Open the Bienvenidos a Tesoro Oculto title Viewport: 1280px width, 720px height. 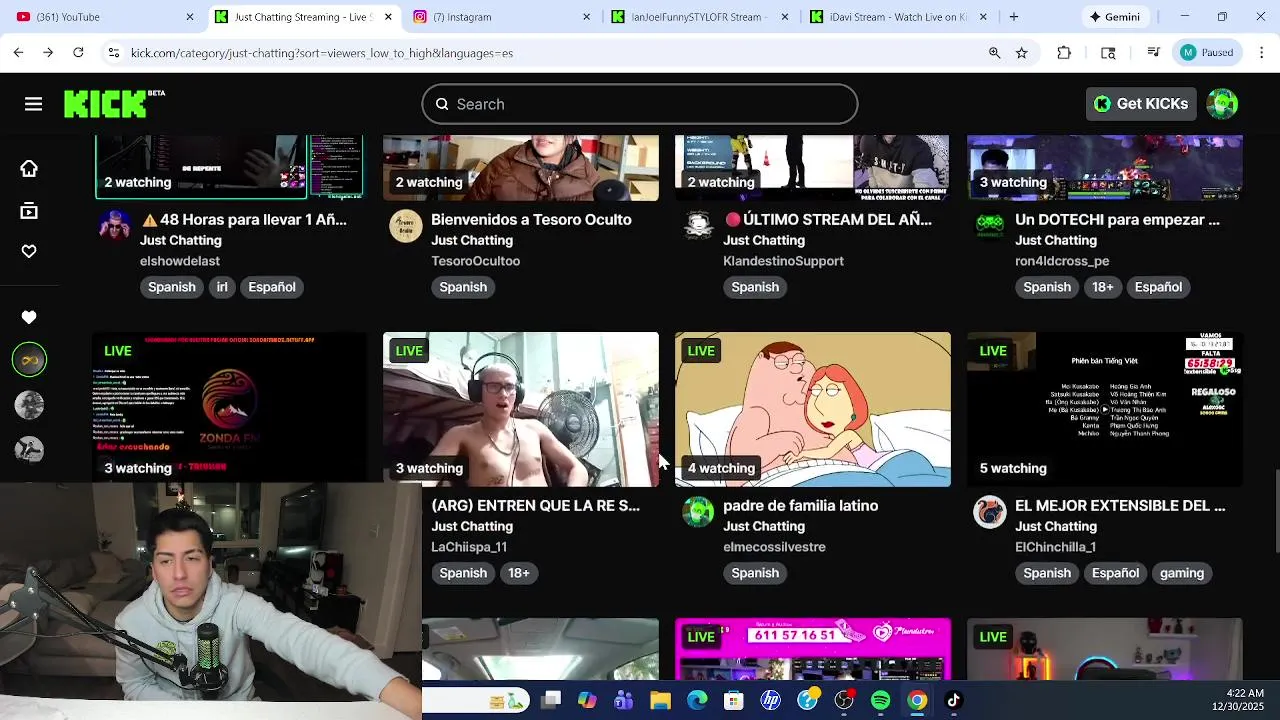point(531,220)
